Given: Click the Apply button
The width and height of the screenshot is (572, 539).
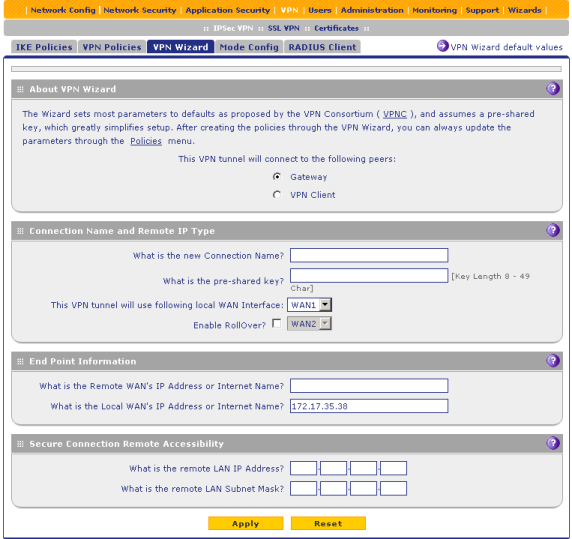Looking at the screenshot, I should (246, 523).
